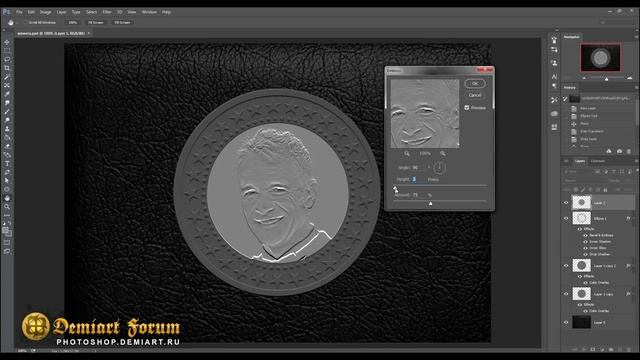Select the Type tool
This screenshot has height=360, width=640.
coord(7,163)
